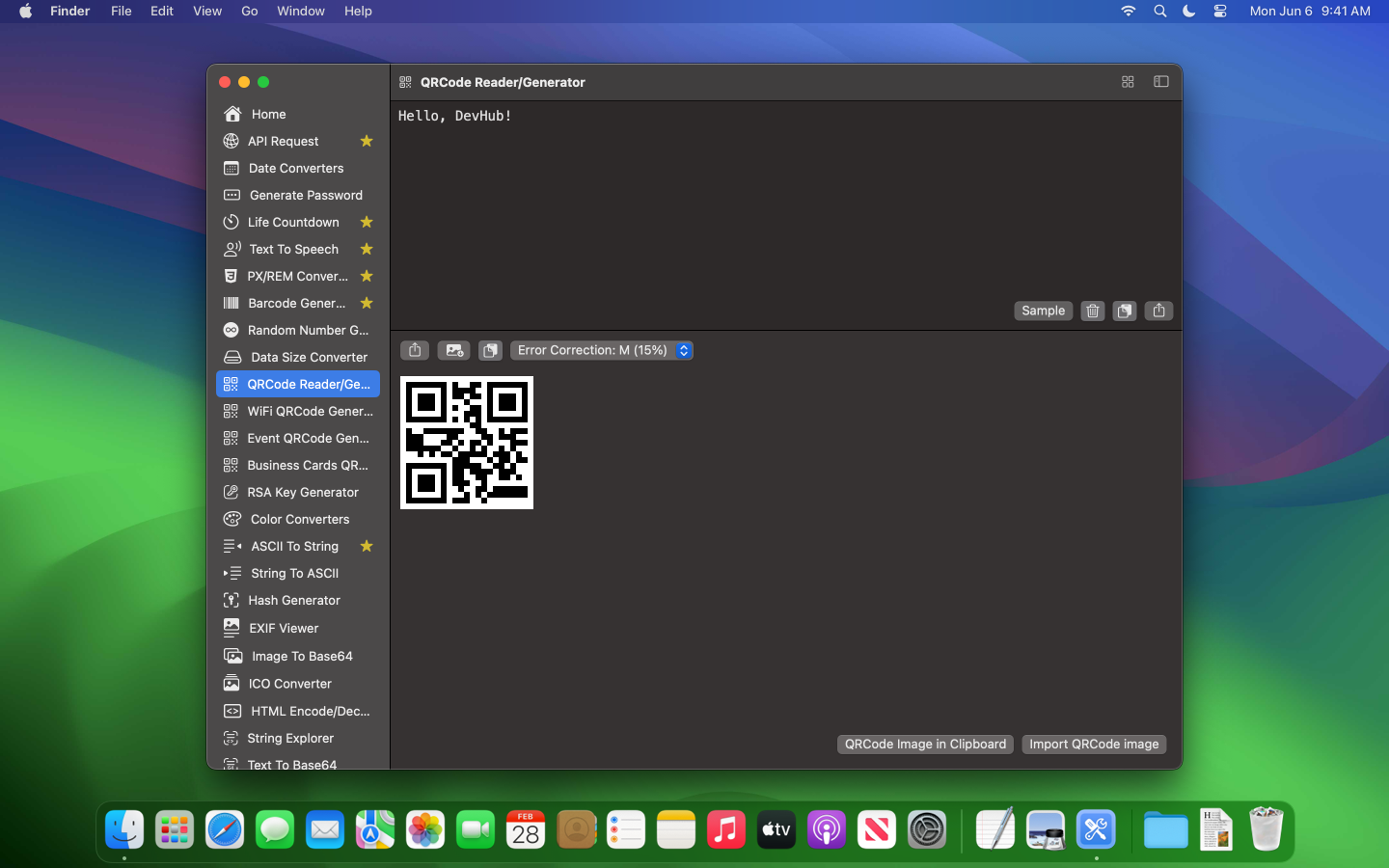The width and height of the screenshot is (1389, 868).
Task: Click the generated QR code image
Action: (467, 443)
